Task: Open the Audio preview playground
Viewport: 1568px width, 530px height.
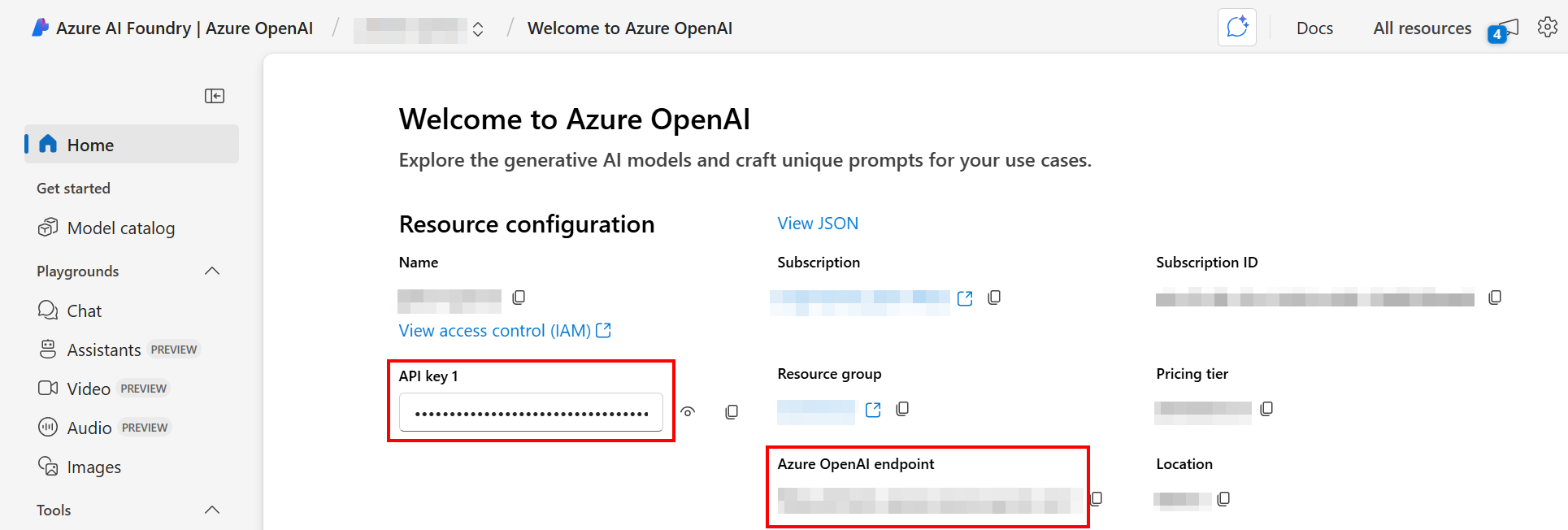Action: [104, 428]
